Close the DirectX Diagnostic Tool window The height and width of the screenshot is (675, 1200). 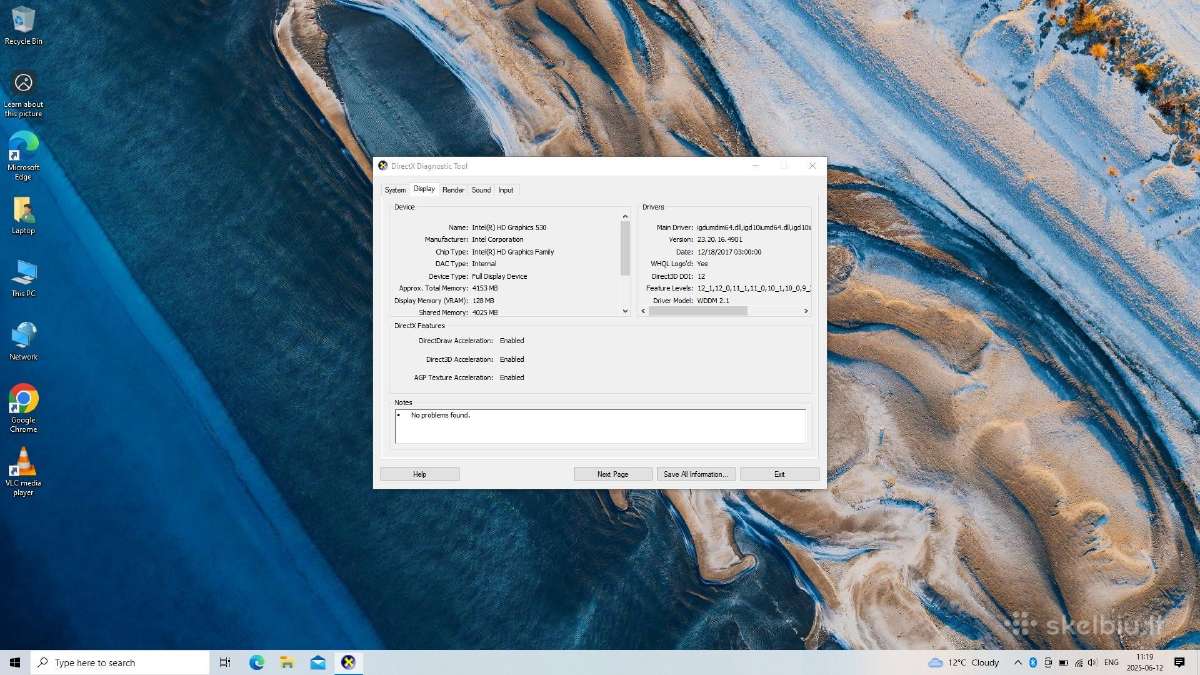[812, 166]
